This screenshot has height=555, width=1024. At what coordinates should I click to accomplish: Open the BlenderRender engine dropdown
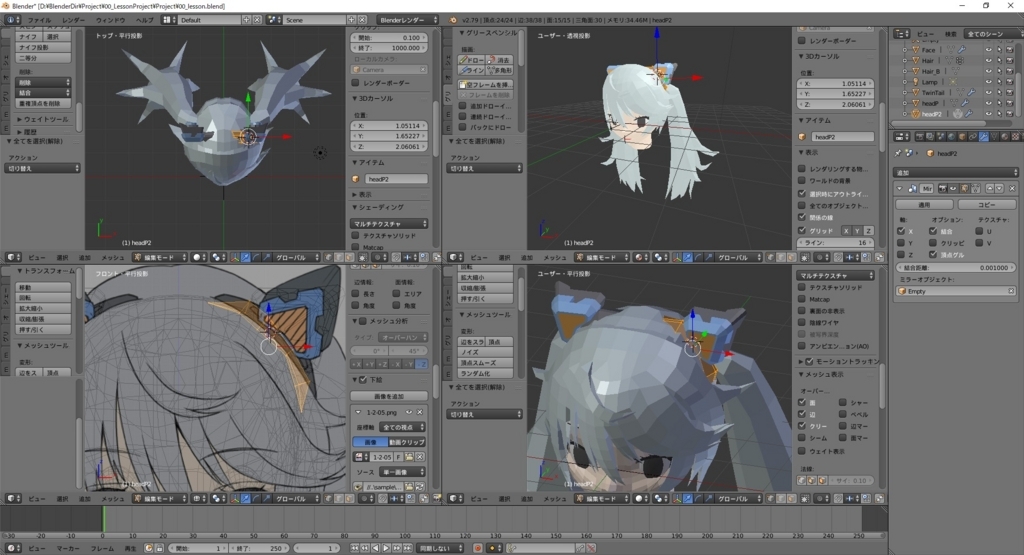(408, 20)
